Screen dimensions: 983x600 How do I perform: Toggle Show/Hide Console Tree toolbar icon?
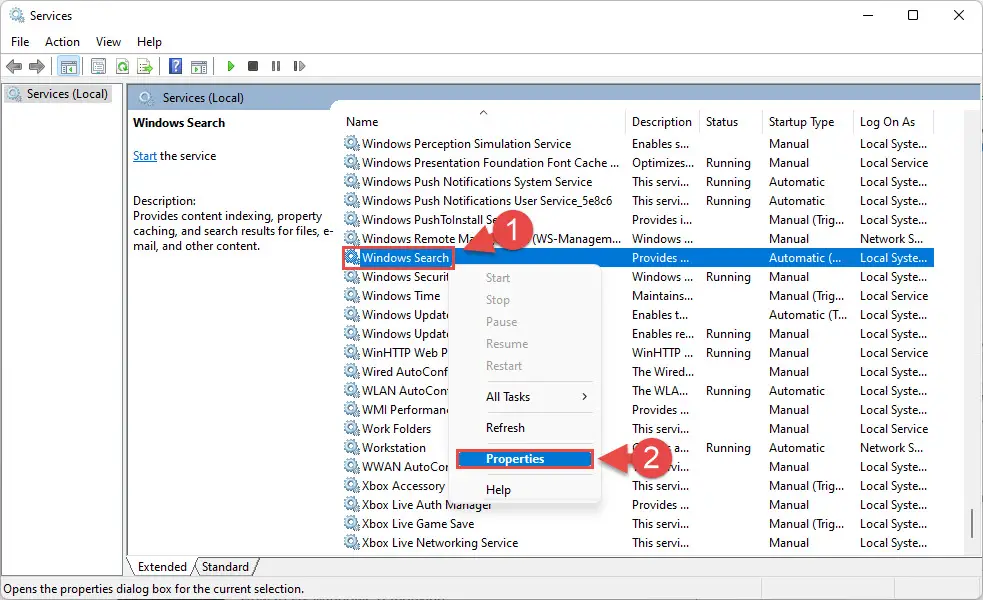click(69, 66)
